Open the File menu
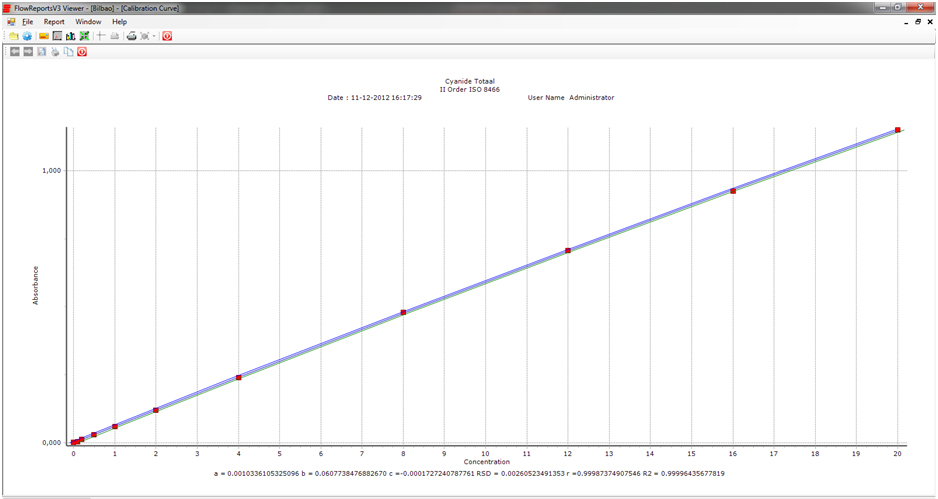The width and height of the screenshot is (938, 499). pos(27,21)
